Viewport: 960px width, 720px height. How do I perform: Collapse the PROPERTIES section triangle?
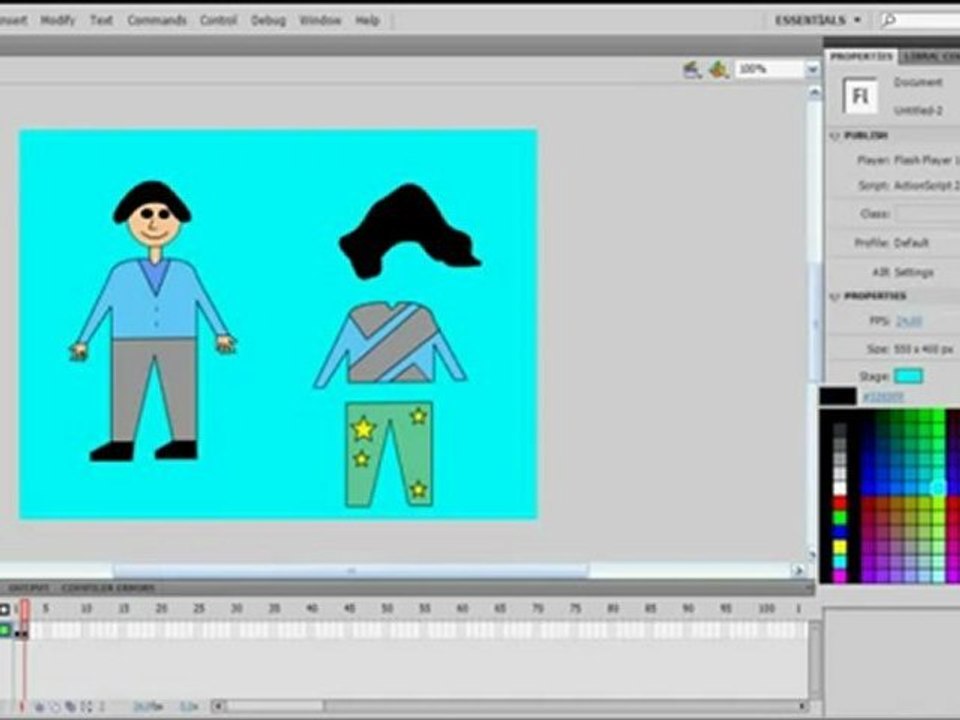pos(834,297)
